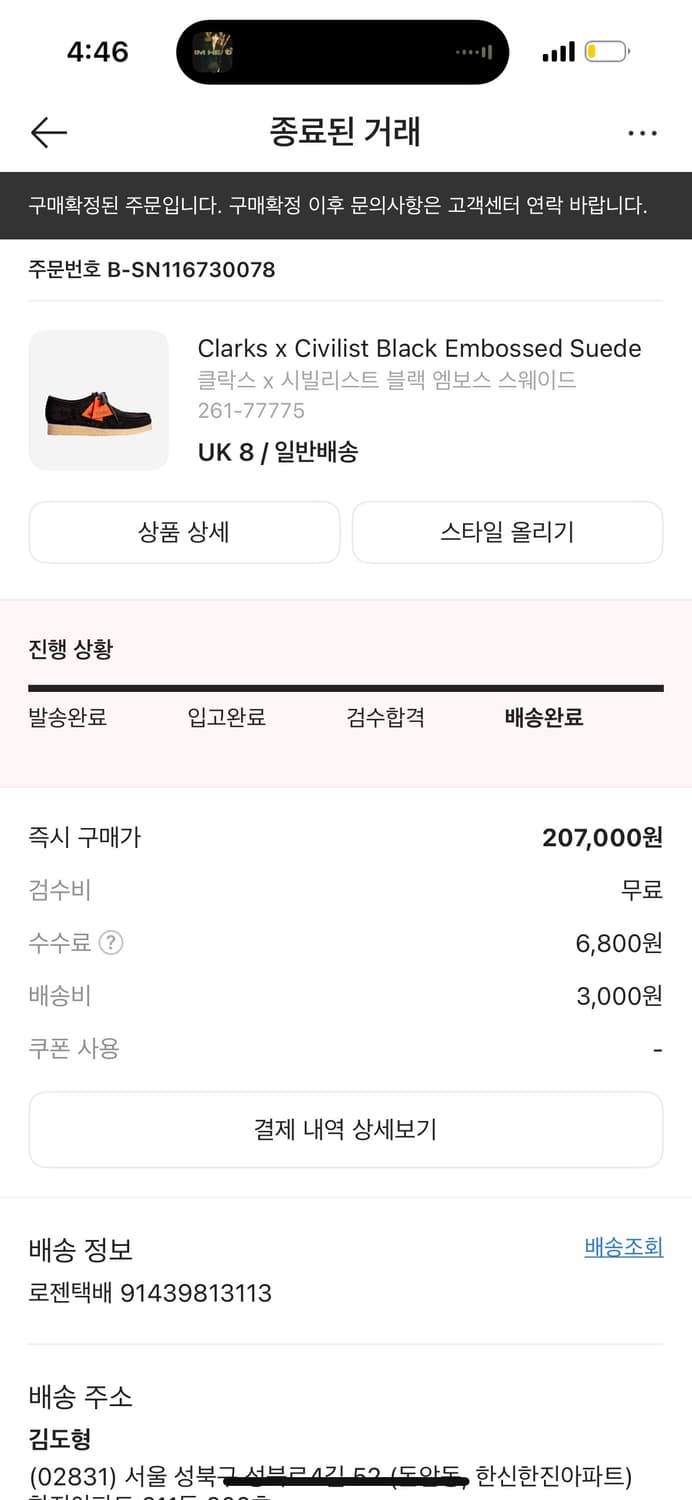
Task: Select the 배송완료 progress step
Action: tap(544, 717)
